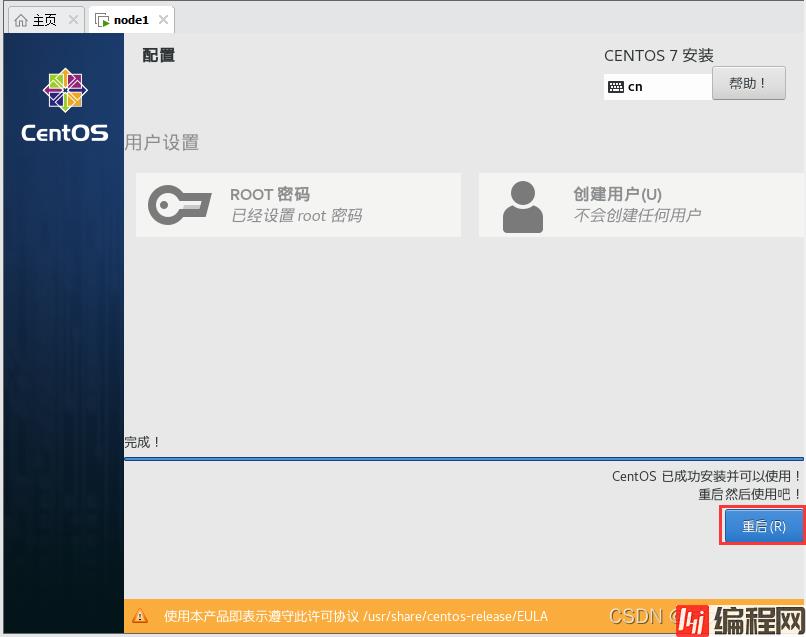The height and width of the screenshot is (637, 806).
Task: Click the user silhouette icon
Action: tap(522, 206)
